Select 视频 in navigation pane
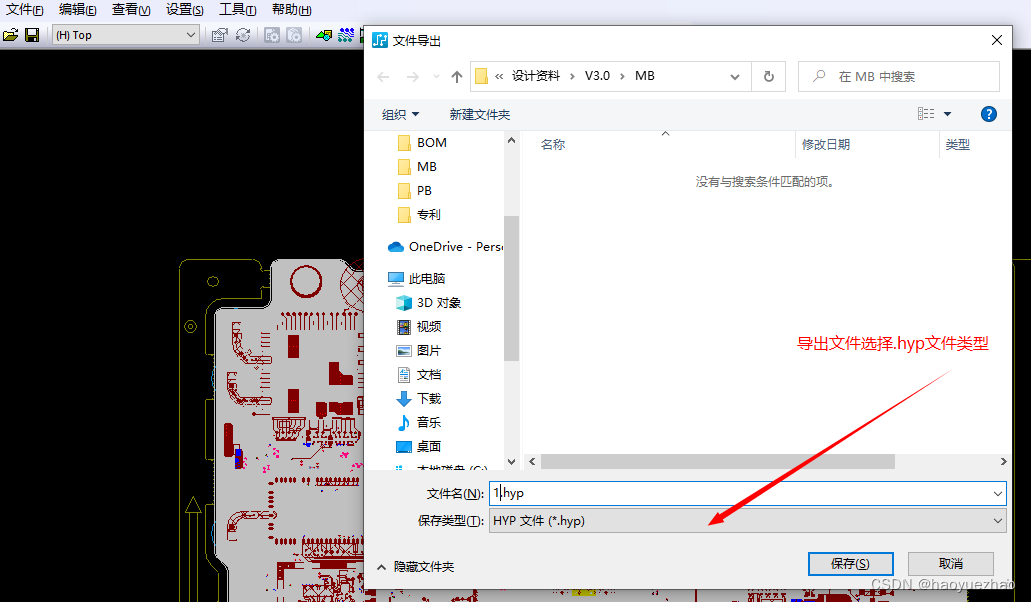This screenshot has width=1031, height=602. coord(419,327)
